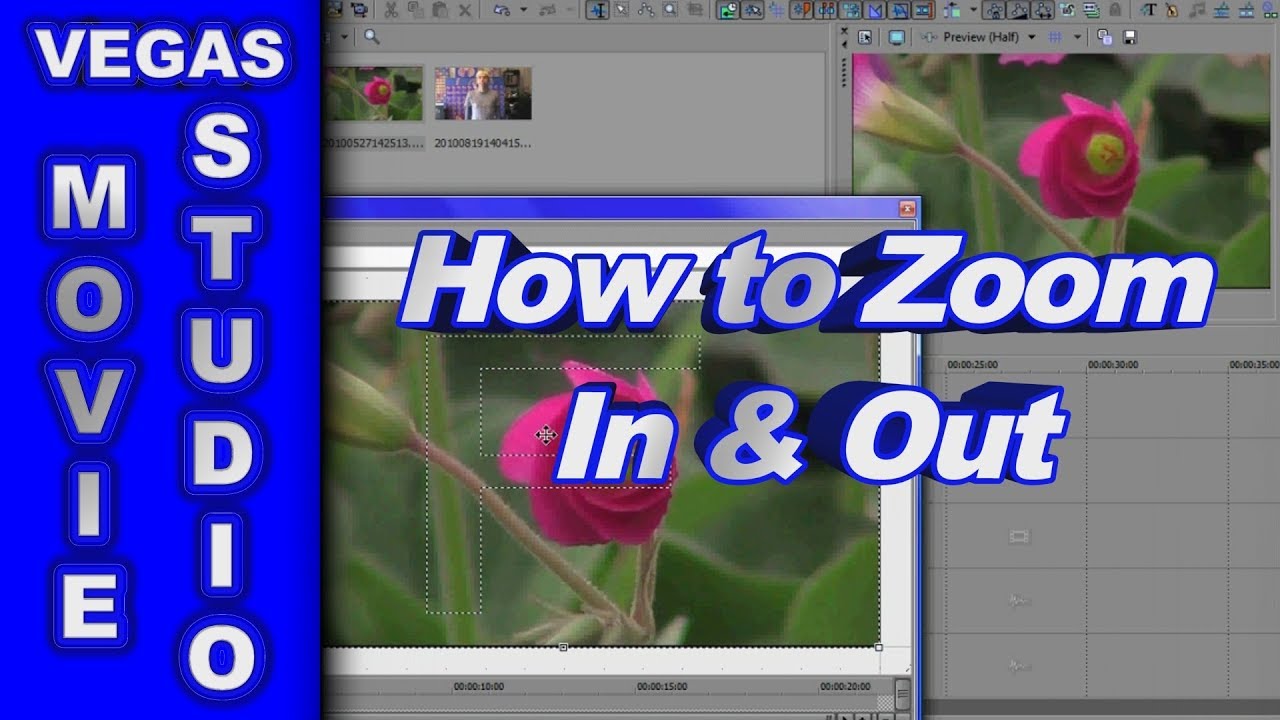Click the audio track icon right of the music note
The width and height of the screenshot is (1280, 720).
click(x=1224, y=10)
